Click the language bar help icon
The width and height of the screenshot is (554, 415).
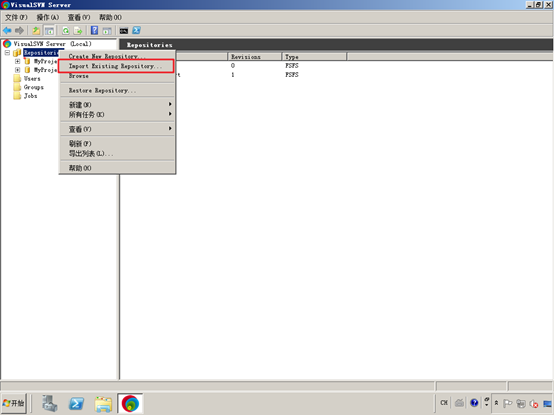click(474, 403)
